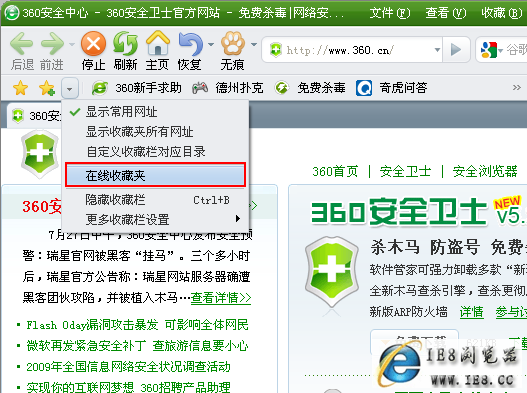This screenshot has height=393, width=527.
Task: Open search engine selector dropdown arrow
Action: point(500,51)
